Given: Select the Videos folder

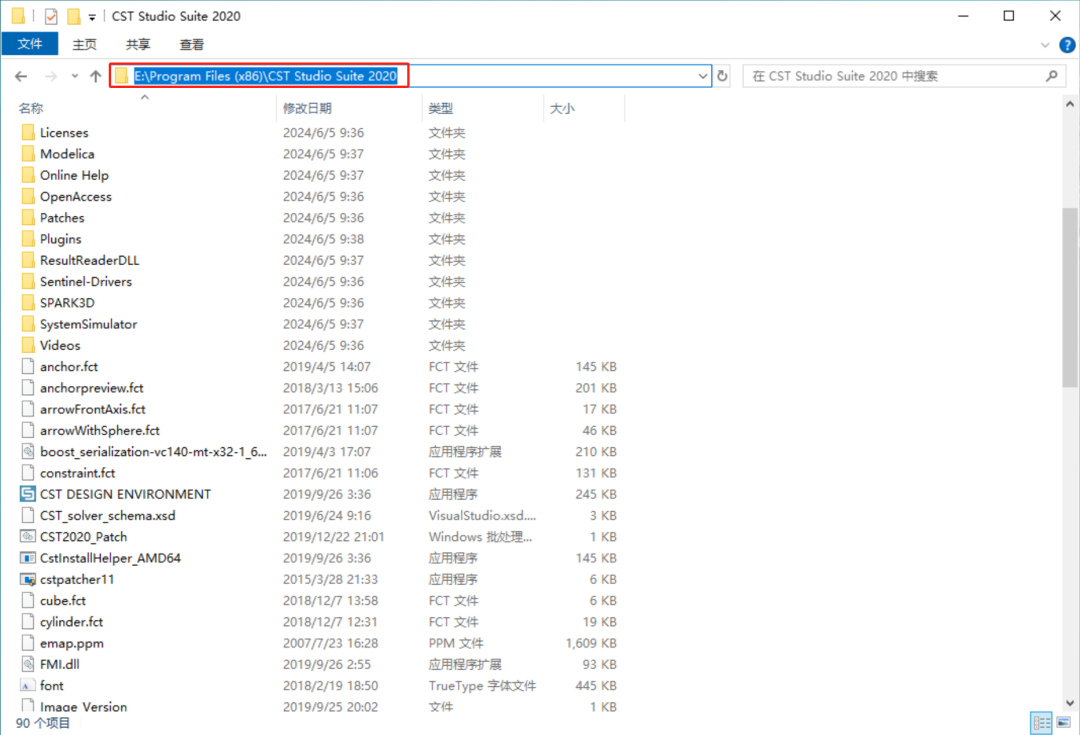Looking at the screenshot, I should [60, 346].
